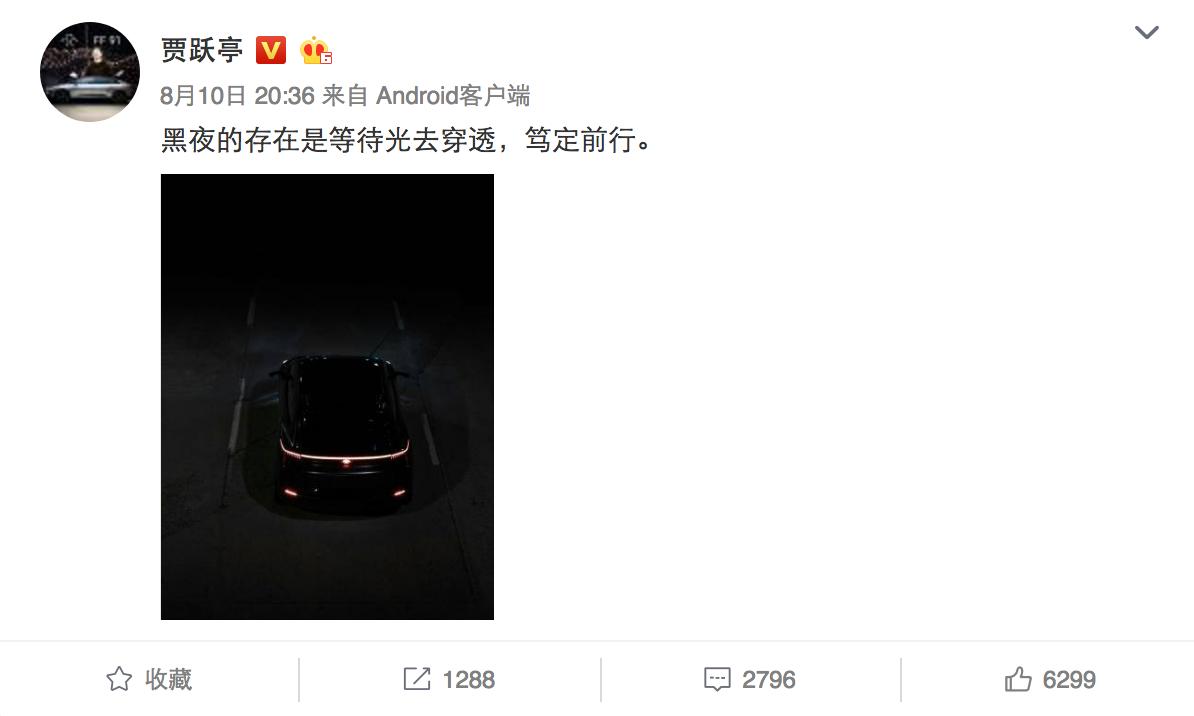This screenshot has width=1194, height=716.
Task: Click the thumbs-up like icon
Action: 1018,679
